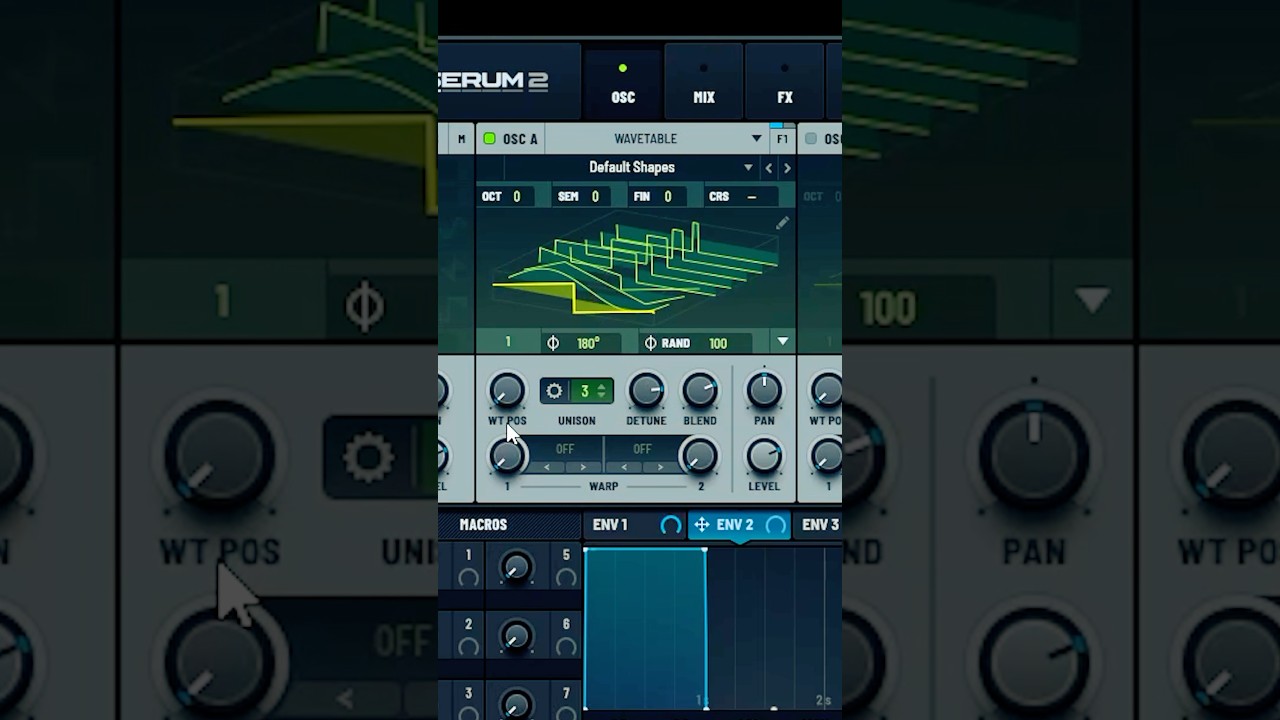Click the OSC A WT POS knob
The height and width of the screenshot is (720, 1280).
point(507,391)
